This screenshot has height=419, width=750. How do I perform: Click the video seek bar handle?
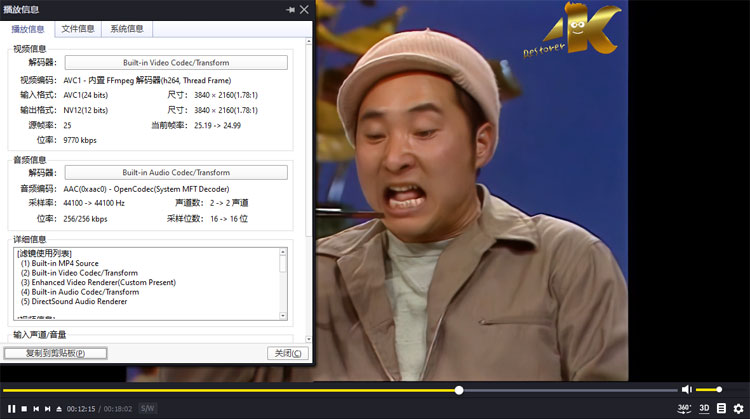coord(459,390)
